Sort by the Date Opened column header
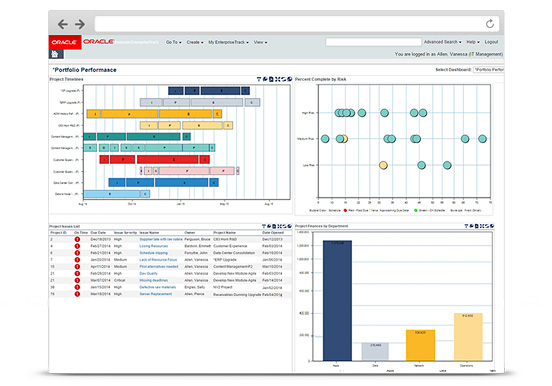 click(273, 233)
